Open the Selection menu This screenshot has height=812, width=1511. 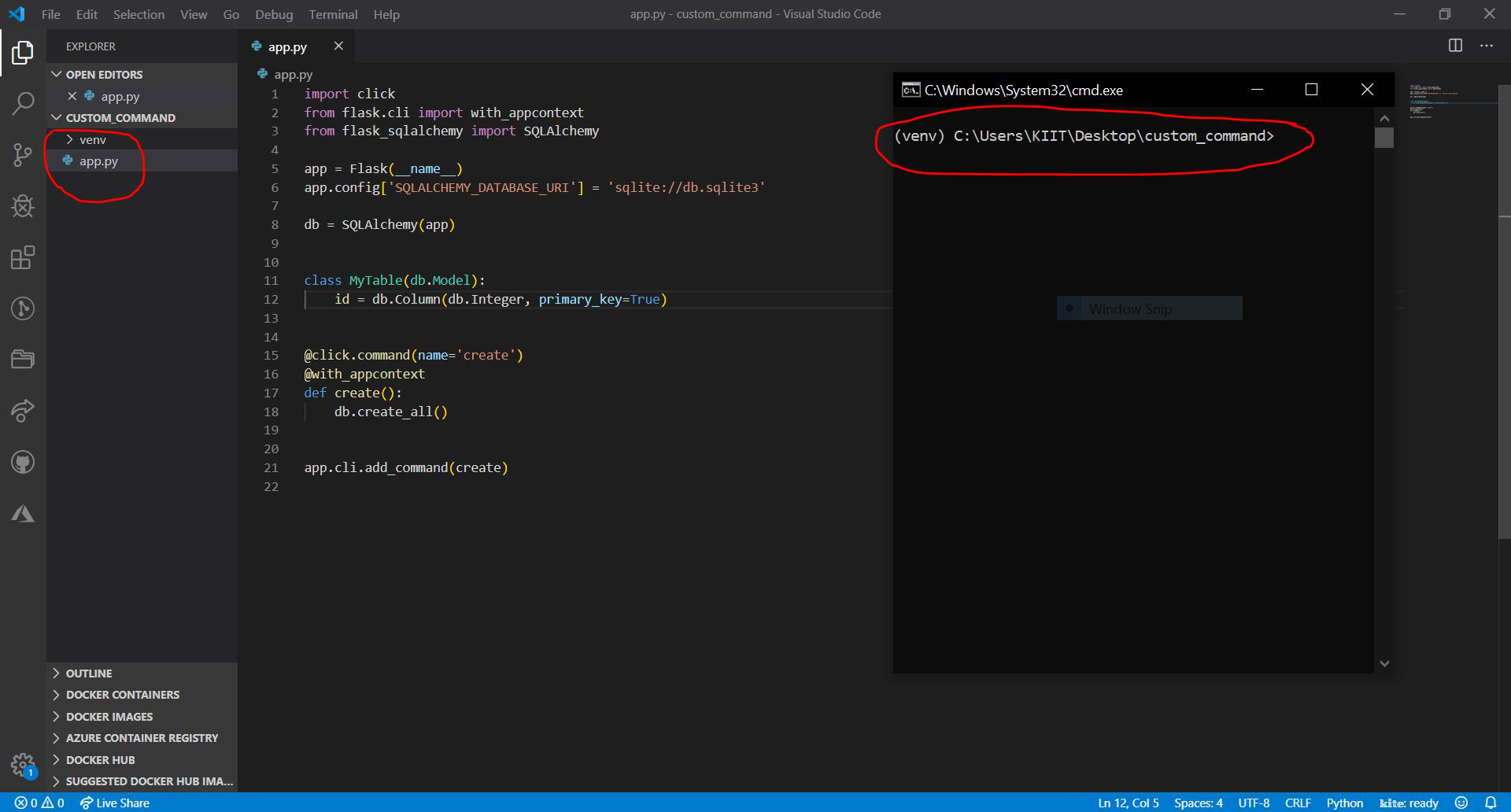pyautogui.click(x=139, y=14)
